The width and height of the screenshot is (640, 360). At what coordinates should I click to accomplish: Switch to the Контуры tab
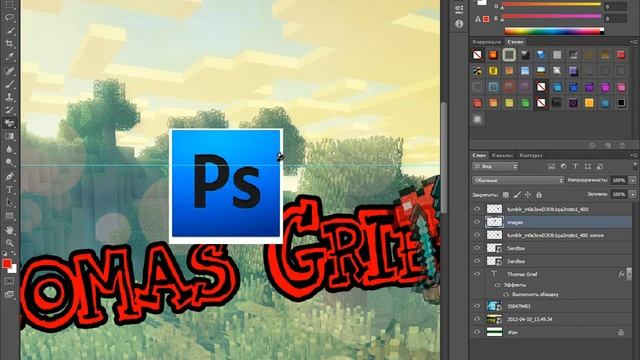531,156
